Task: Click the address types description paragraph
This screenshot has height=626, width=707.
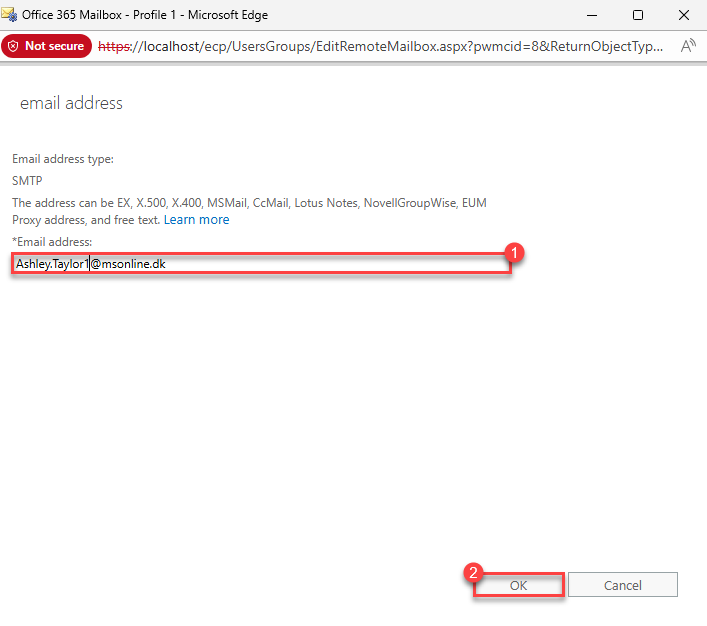Action: click(249, 211)
